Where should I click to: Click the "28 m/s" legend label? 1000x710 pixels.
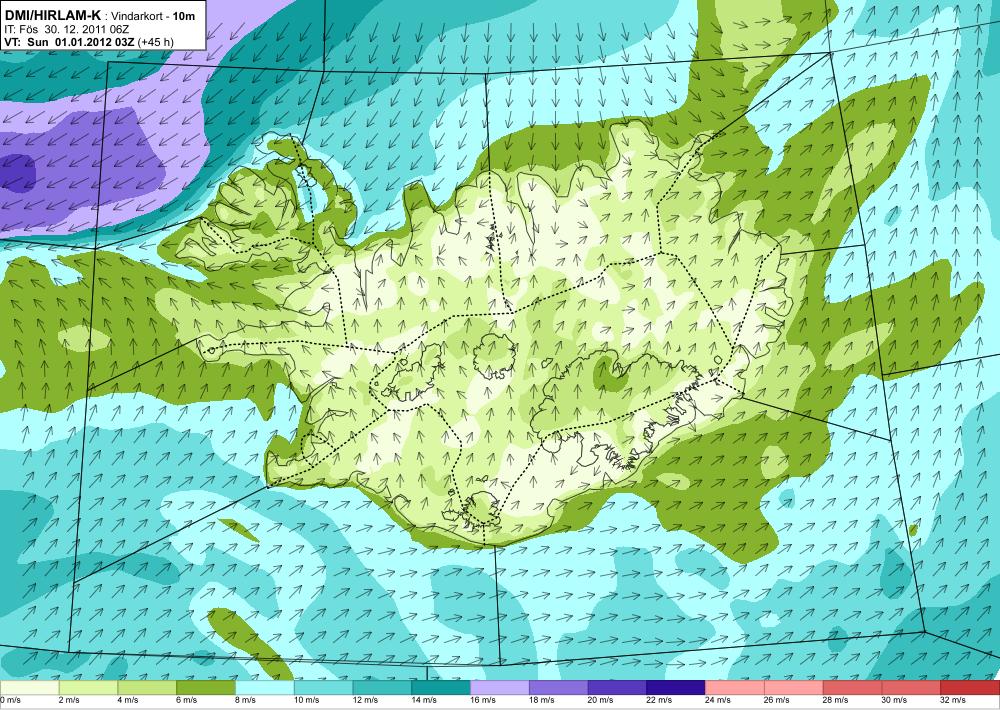click(835, 700)
